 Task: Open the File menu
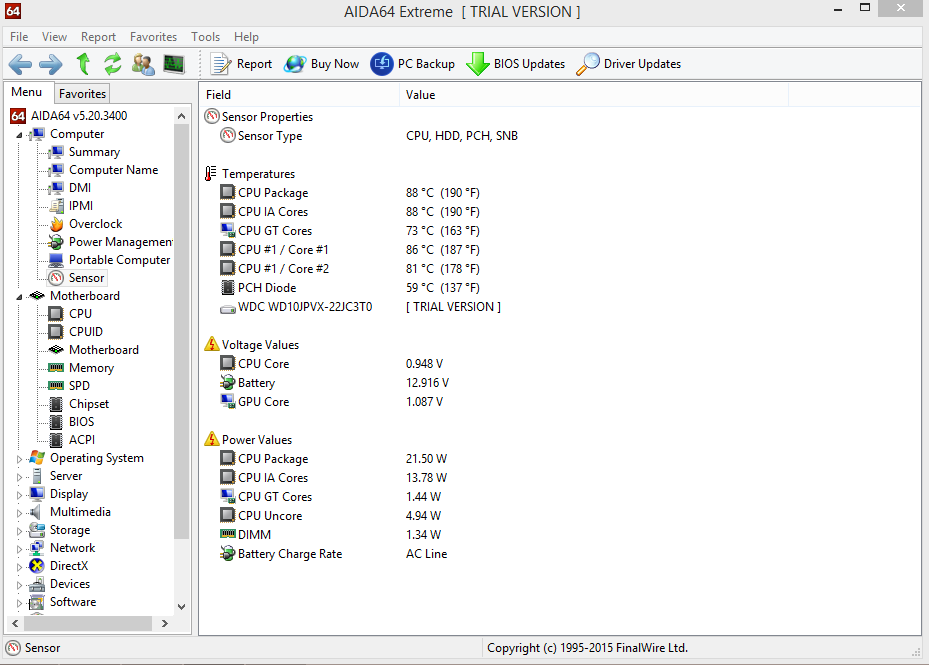tap(19, 37)
